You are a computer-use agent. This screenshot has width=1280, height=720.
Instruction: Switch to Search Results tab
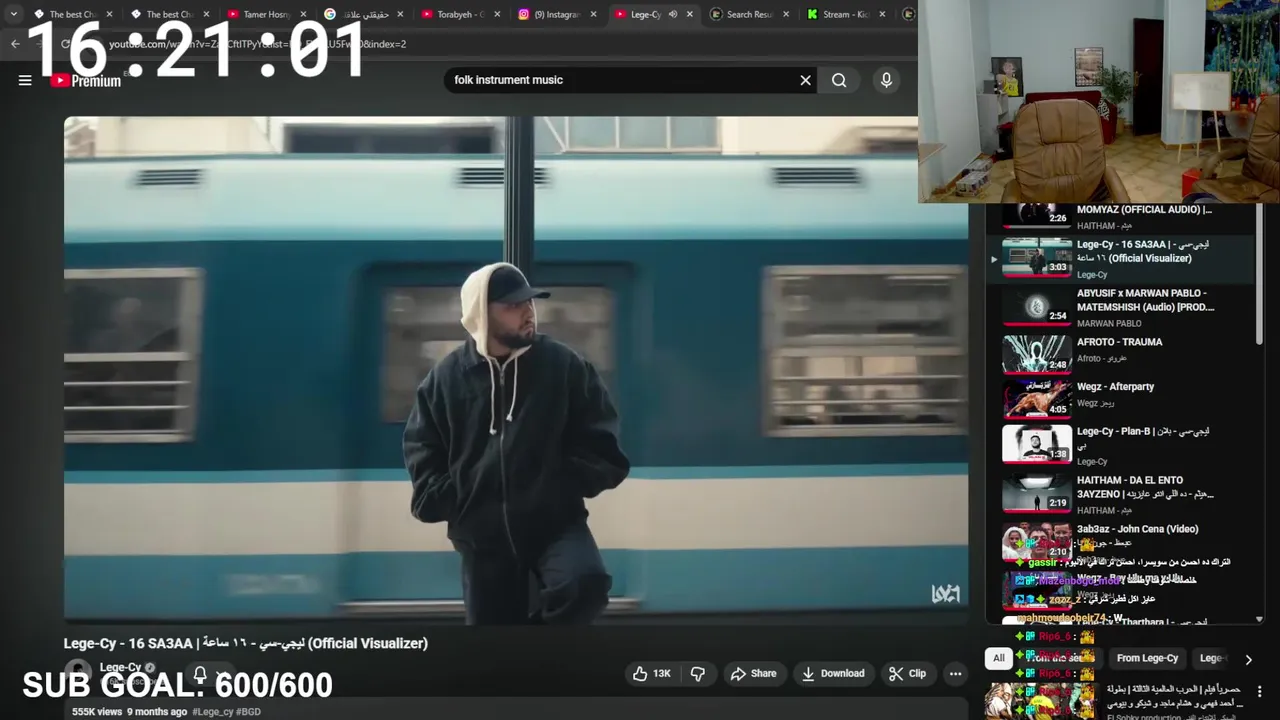[750, 14]
